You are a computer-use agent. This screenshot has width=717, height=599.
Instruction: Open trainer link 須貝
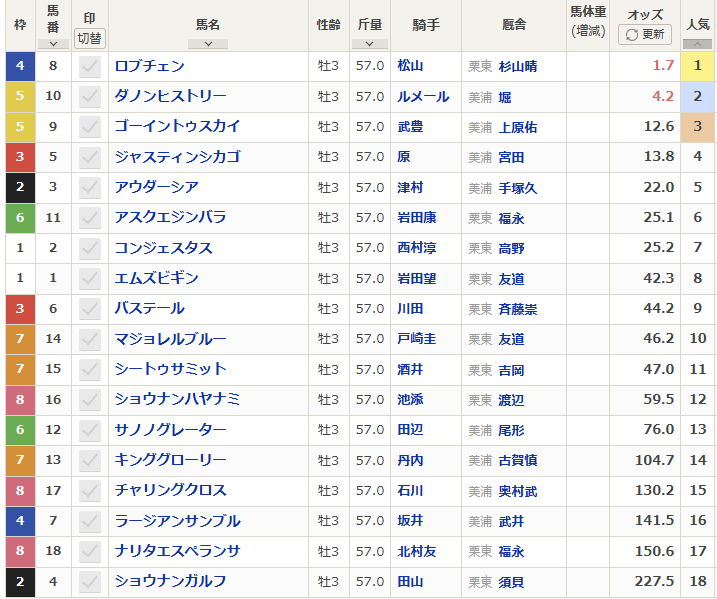(511, 583)
